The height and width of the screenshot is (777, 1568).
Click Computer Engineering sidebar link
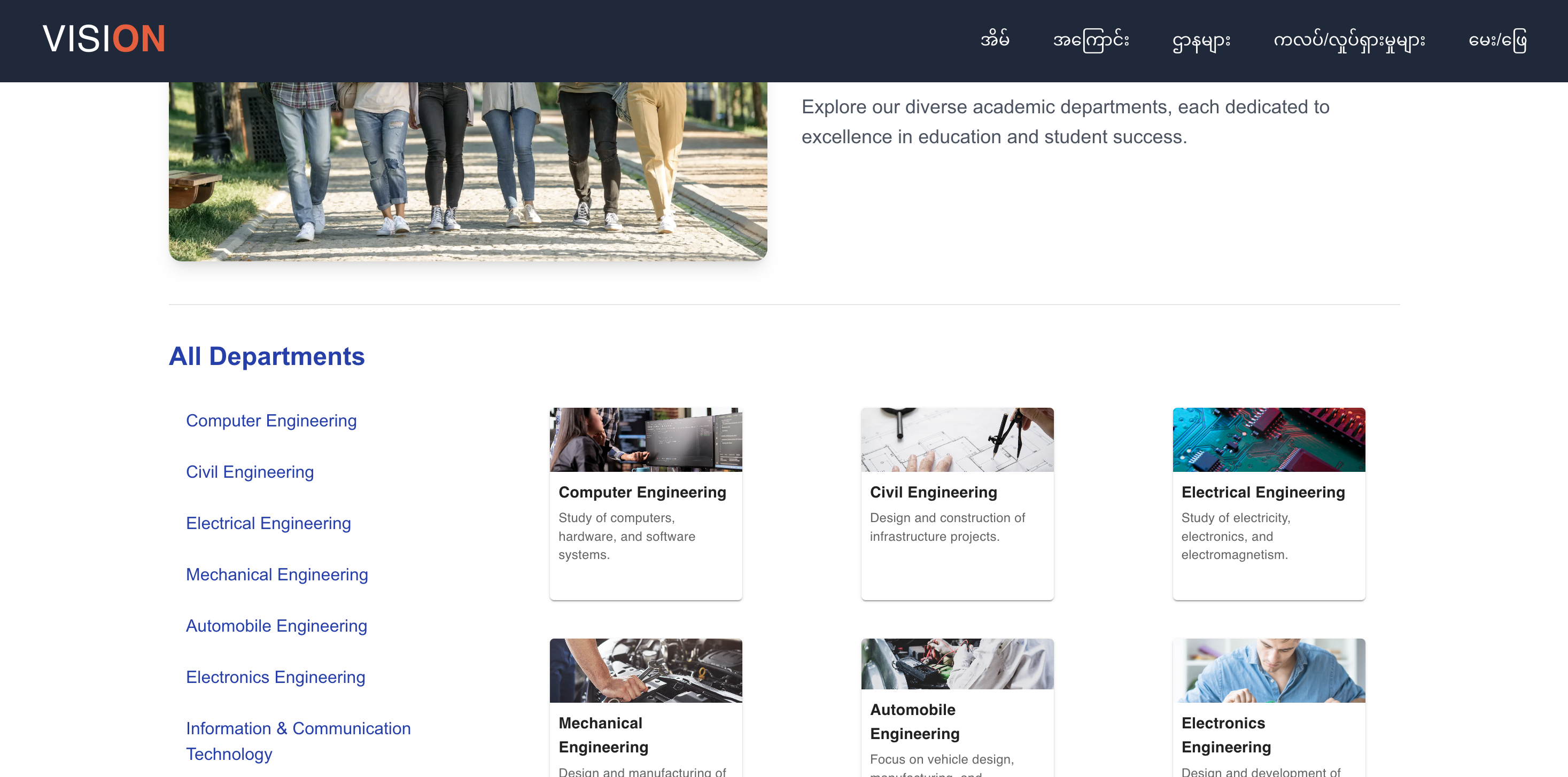coord(271,421)
